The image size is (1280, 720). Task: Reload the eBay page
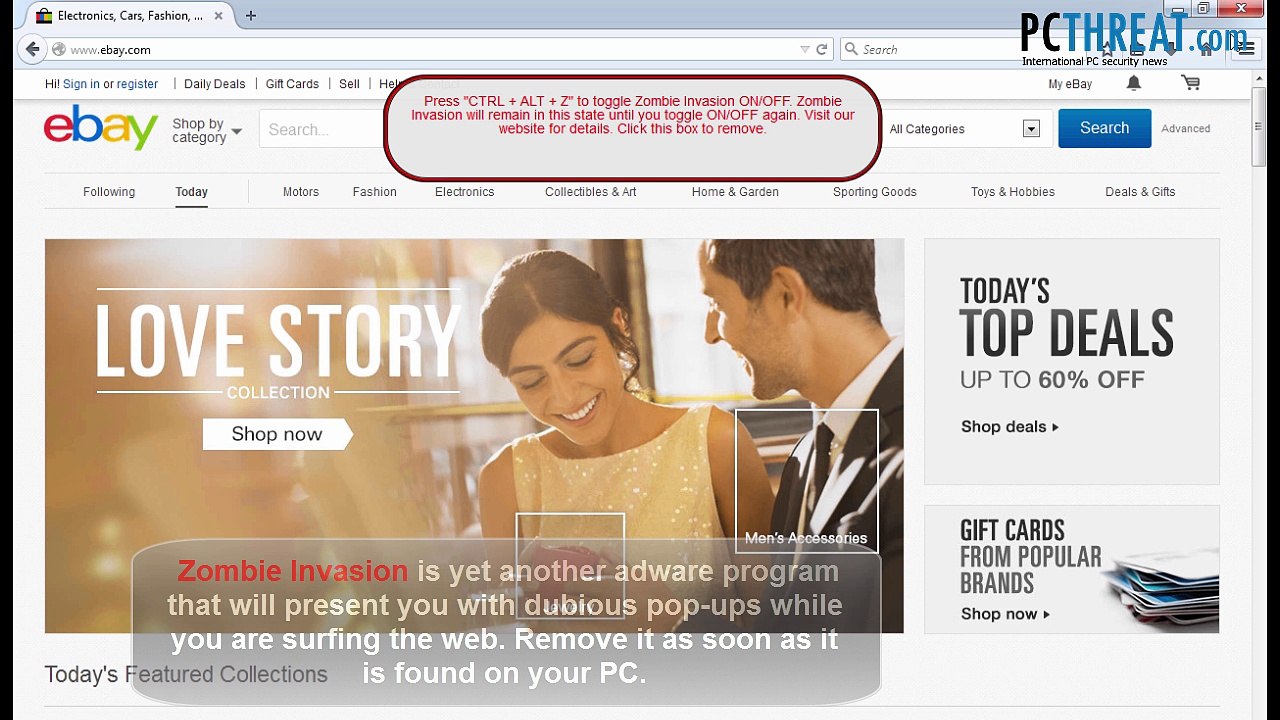822,49
